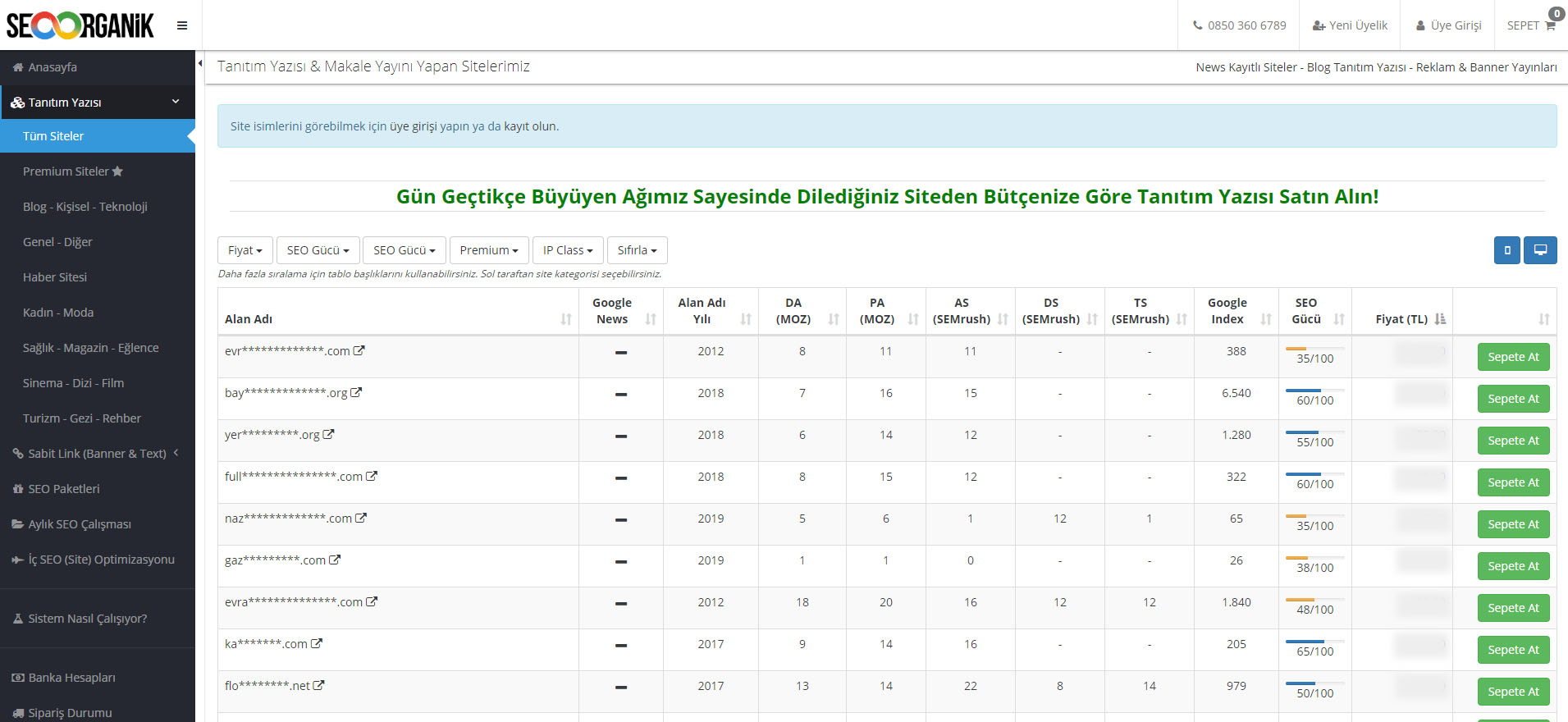Switch to desktop view icon button

(x=1540, y=250)
